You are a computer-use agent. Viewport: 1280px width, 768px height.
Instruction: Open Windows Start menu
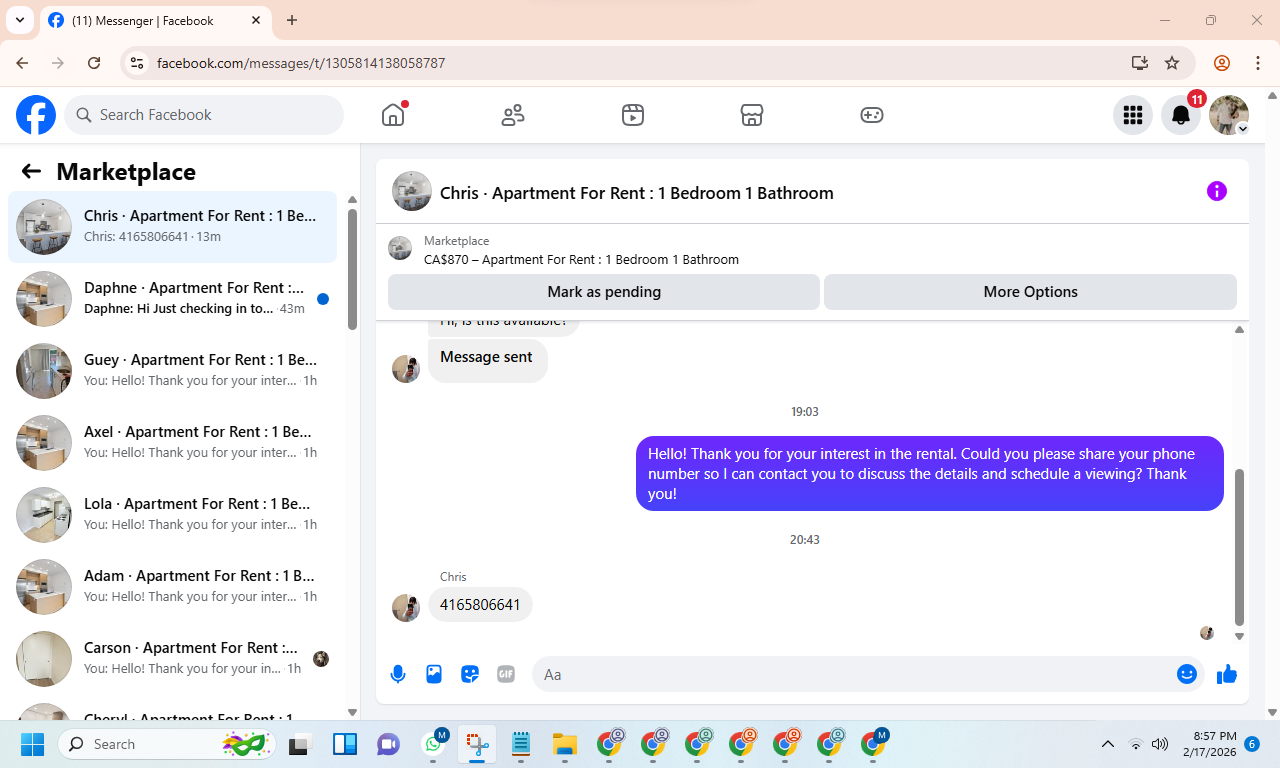click(33, 744)
